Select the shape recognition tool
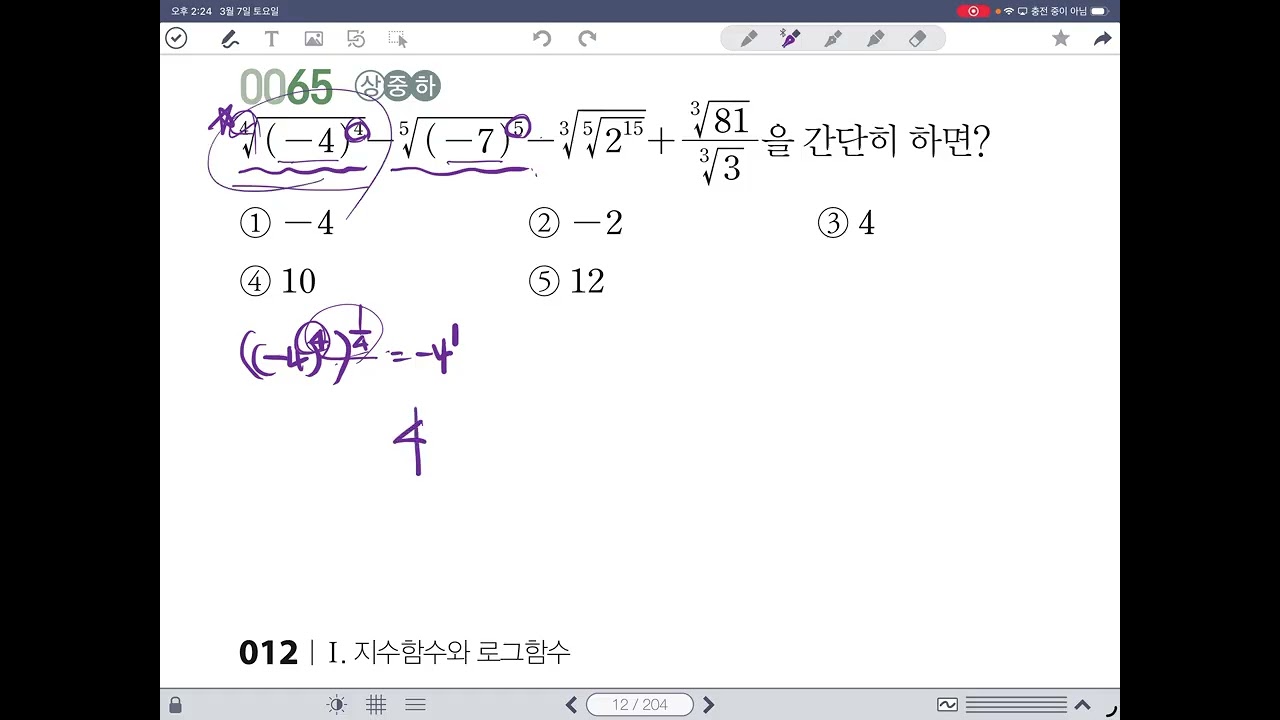Screen dimensions: 1280x720 coord(356,39)
